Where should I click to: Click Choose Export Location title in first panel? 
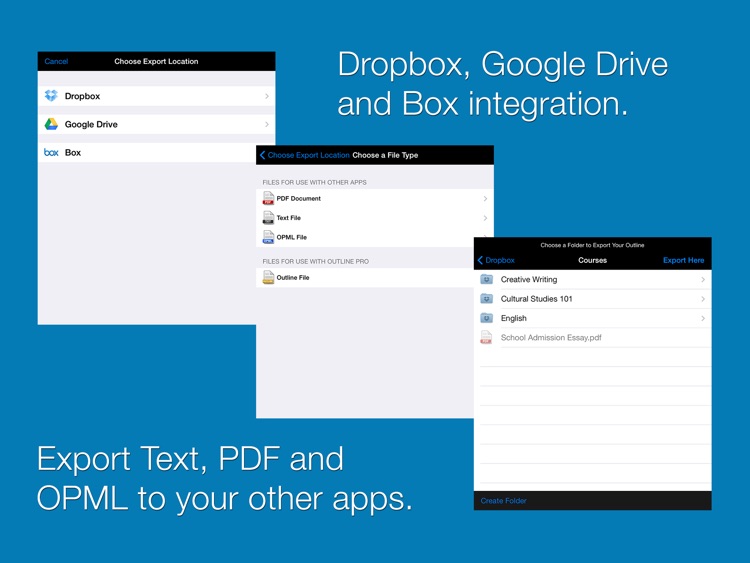(x=156, y=61)
